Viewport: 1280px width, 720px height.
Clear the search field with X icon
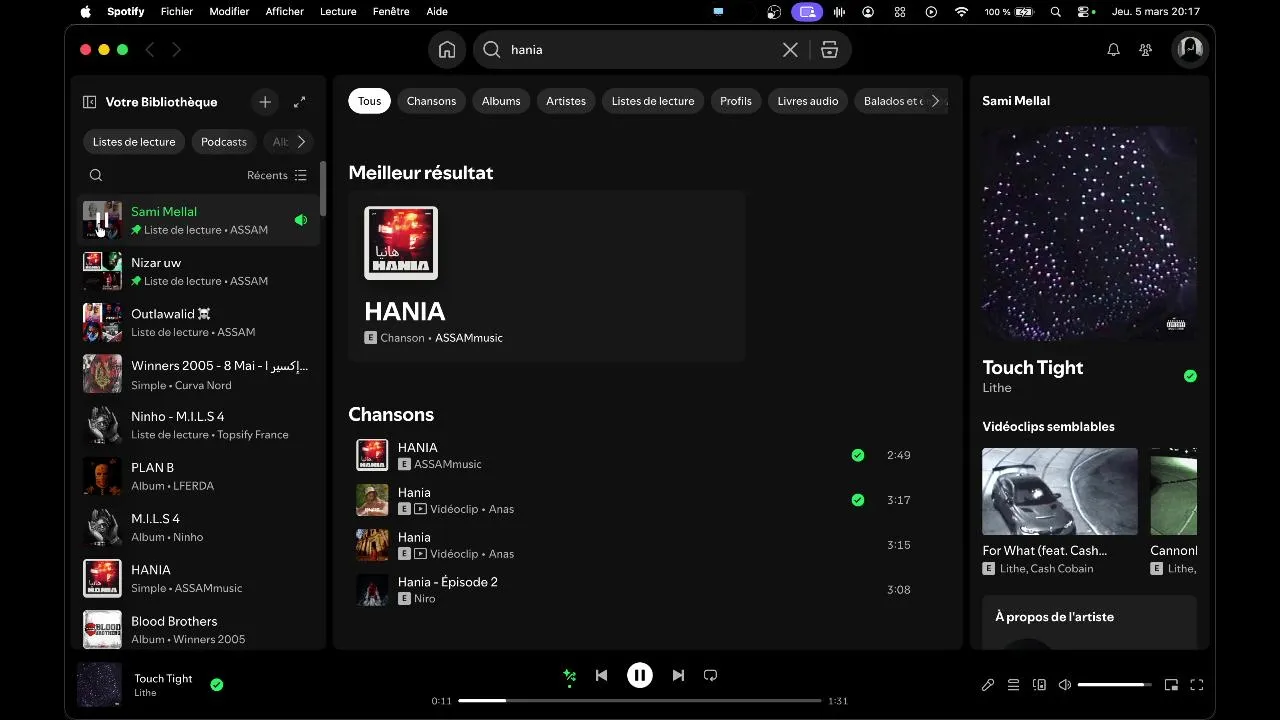[790, 50]
